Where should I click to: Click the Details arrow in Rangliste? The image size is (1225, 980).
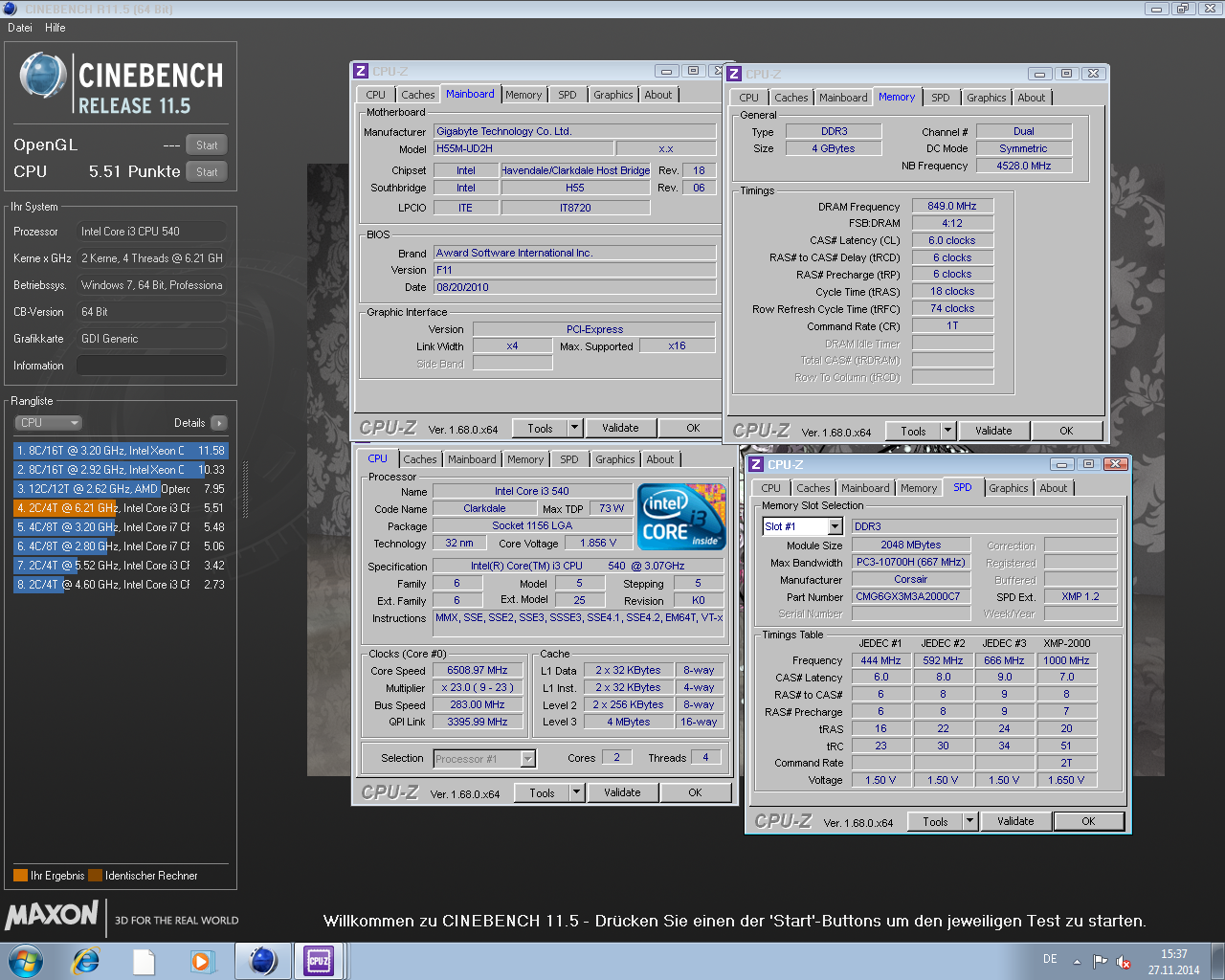click(219, 423)
